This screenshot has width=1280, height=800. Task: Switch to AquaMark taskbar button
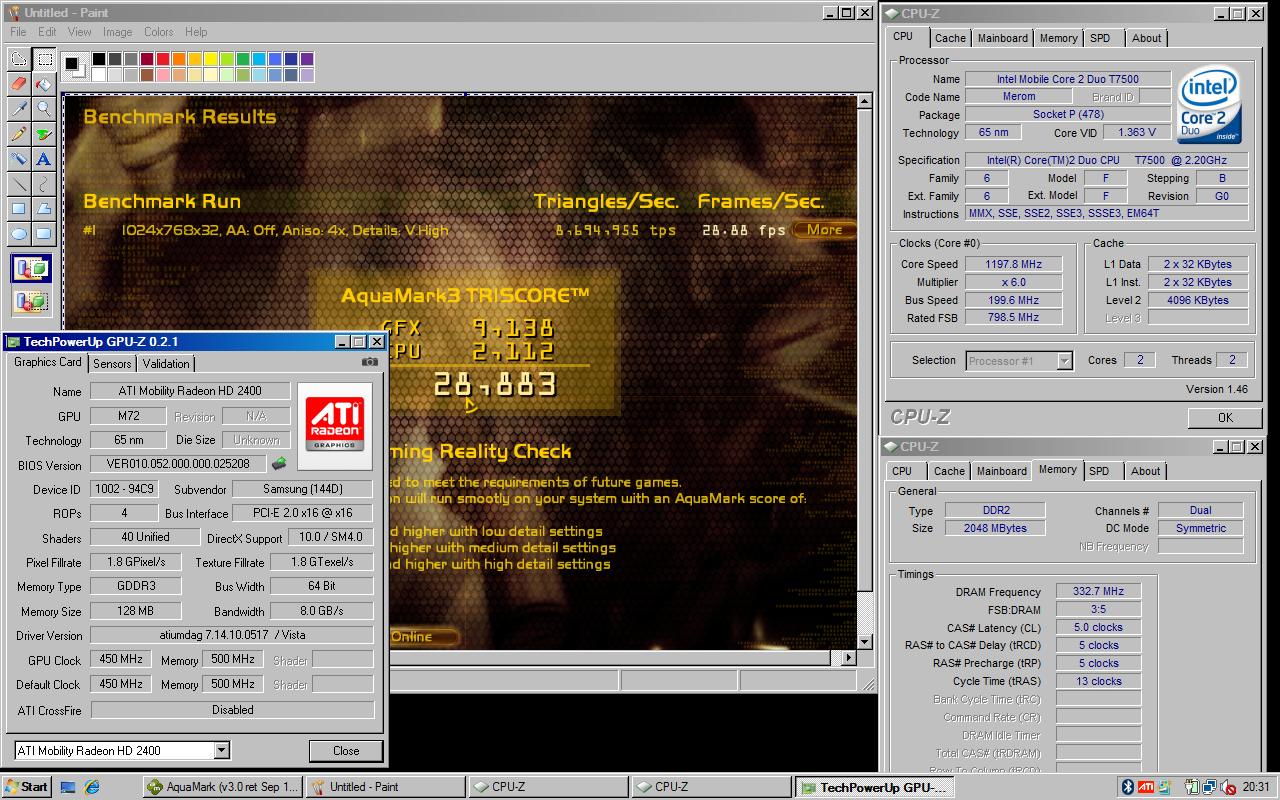(222, 787)
